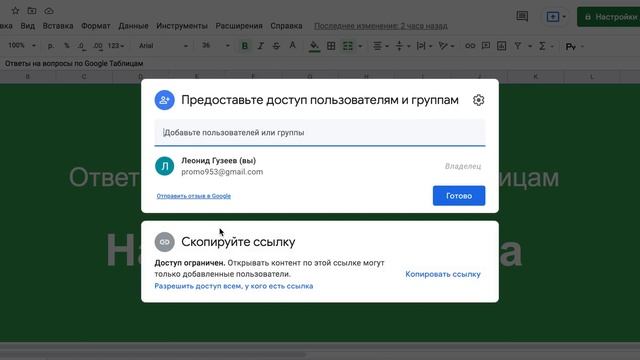Click the present/meet icon in header
The width and height of the screenshot is (640, 360).
tap(553, 17)
